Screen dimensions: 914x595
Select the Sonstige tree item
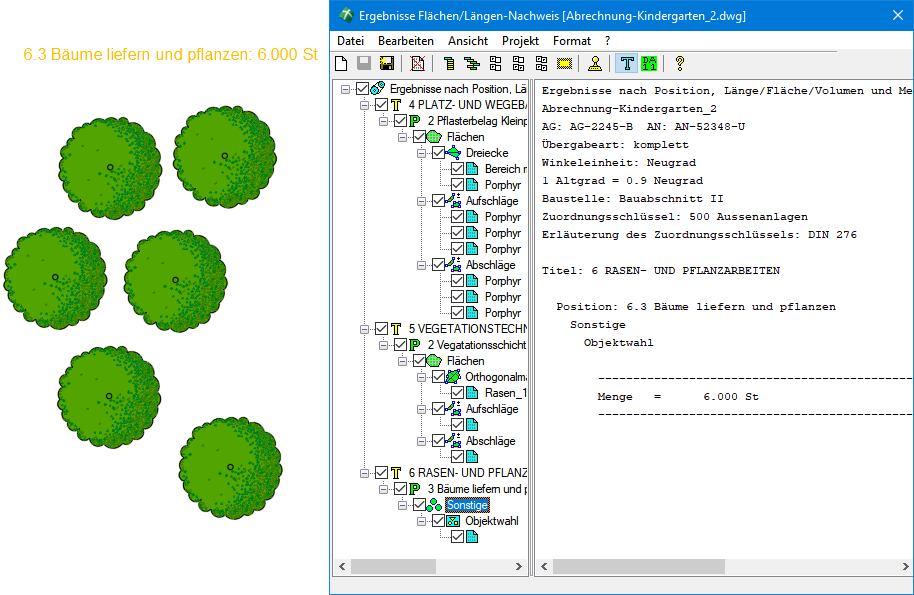coord(467,505)
